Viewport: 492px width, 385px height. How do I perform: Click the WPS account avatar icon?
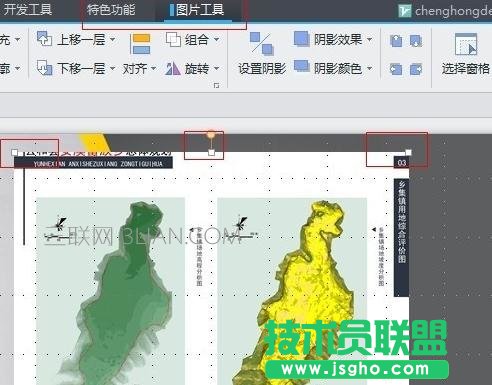(x=405, y=11)
